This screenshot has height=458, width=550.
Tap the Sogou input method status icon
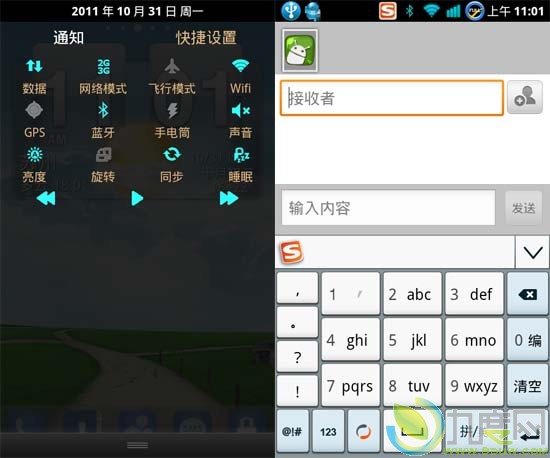click(388, 11)
